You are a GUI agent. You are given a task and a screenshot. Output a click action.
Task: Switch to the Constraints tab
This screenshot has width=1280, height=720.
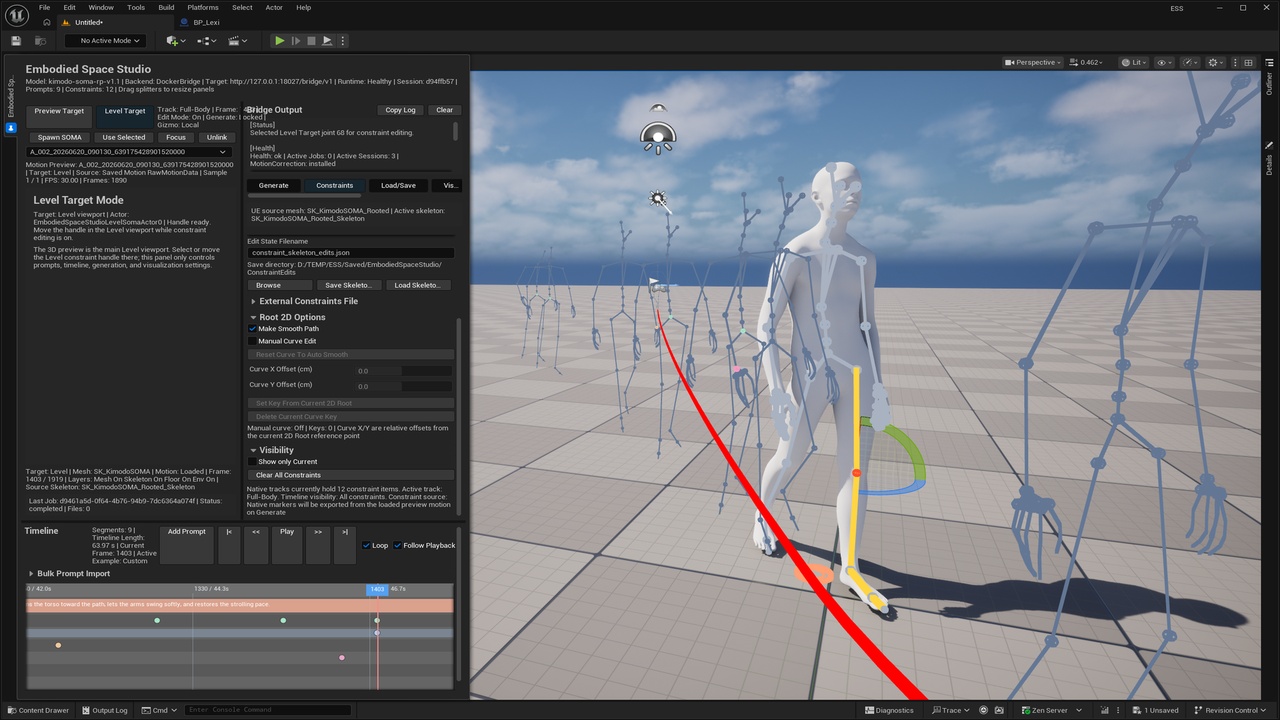point(335,185)
